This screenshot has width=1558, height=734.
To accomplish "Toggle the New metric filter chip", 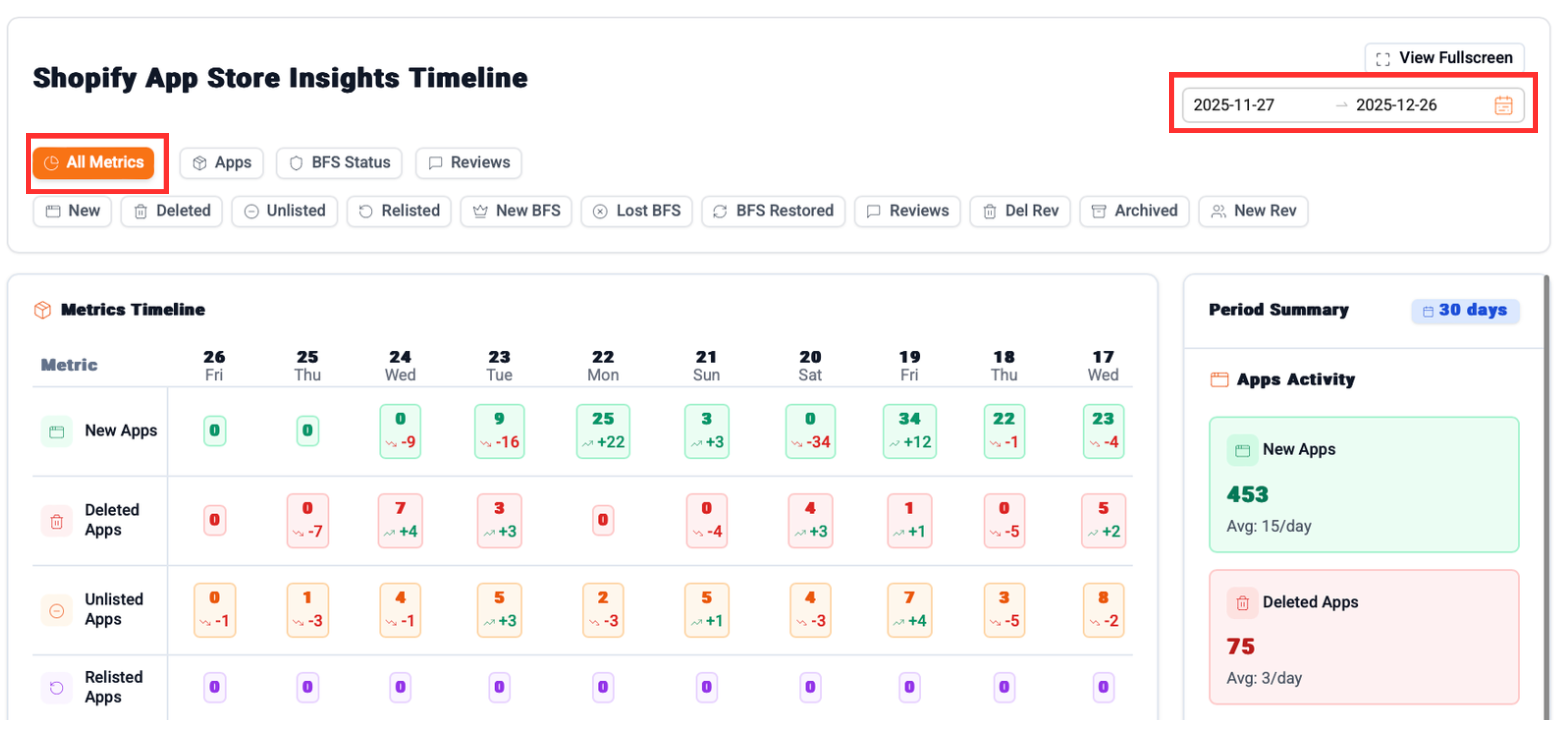I will (73, 211).
